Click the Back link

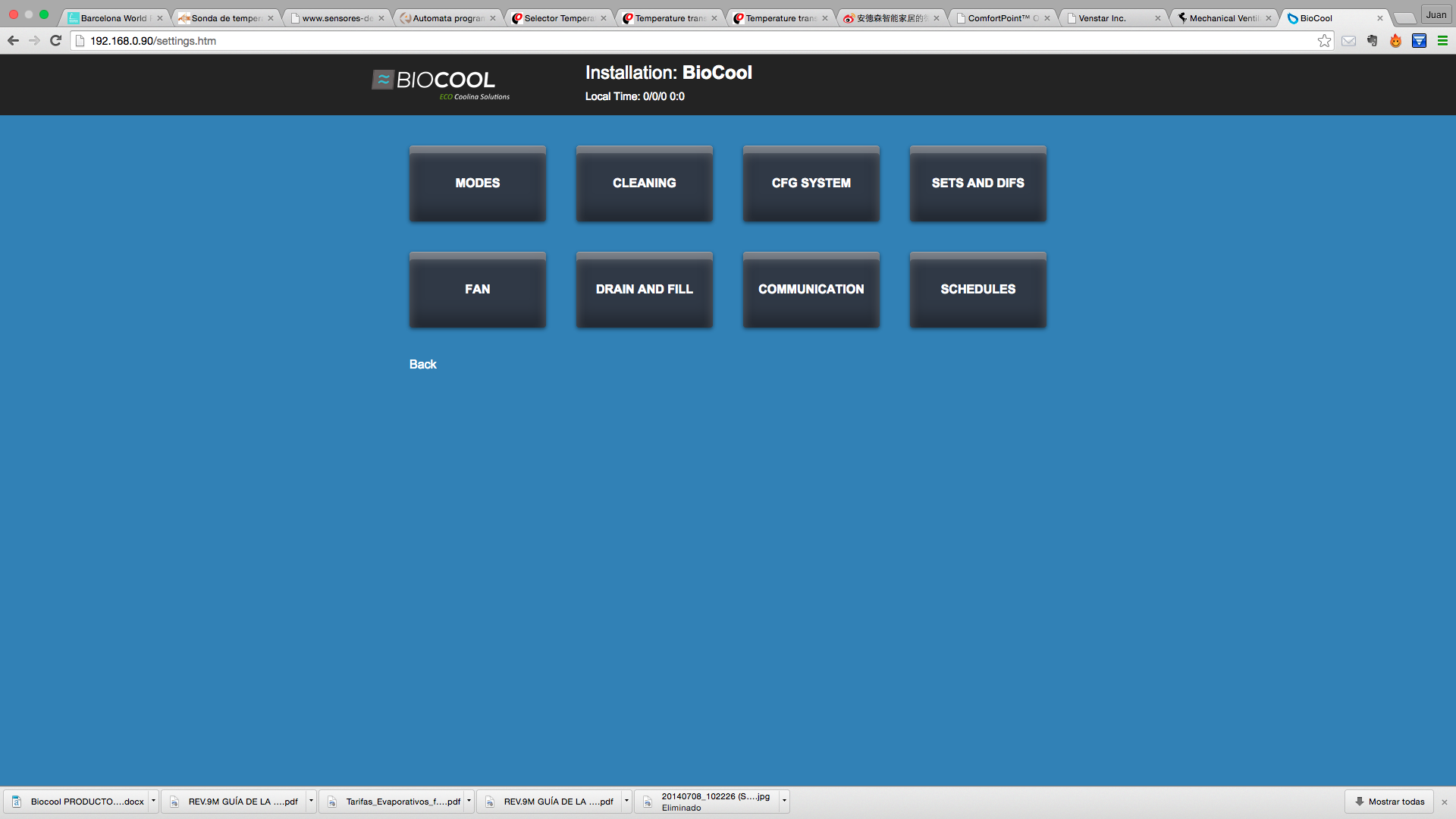pyautogui.click(x=422, y=365)
